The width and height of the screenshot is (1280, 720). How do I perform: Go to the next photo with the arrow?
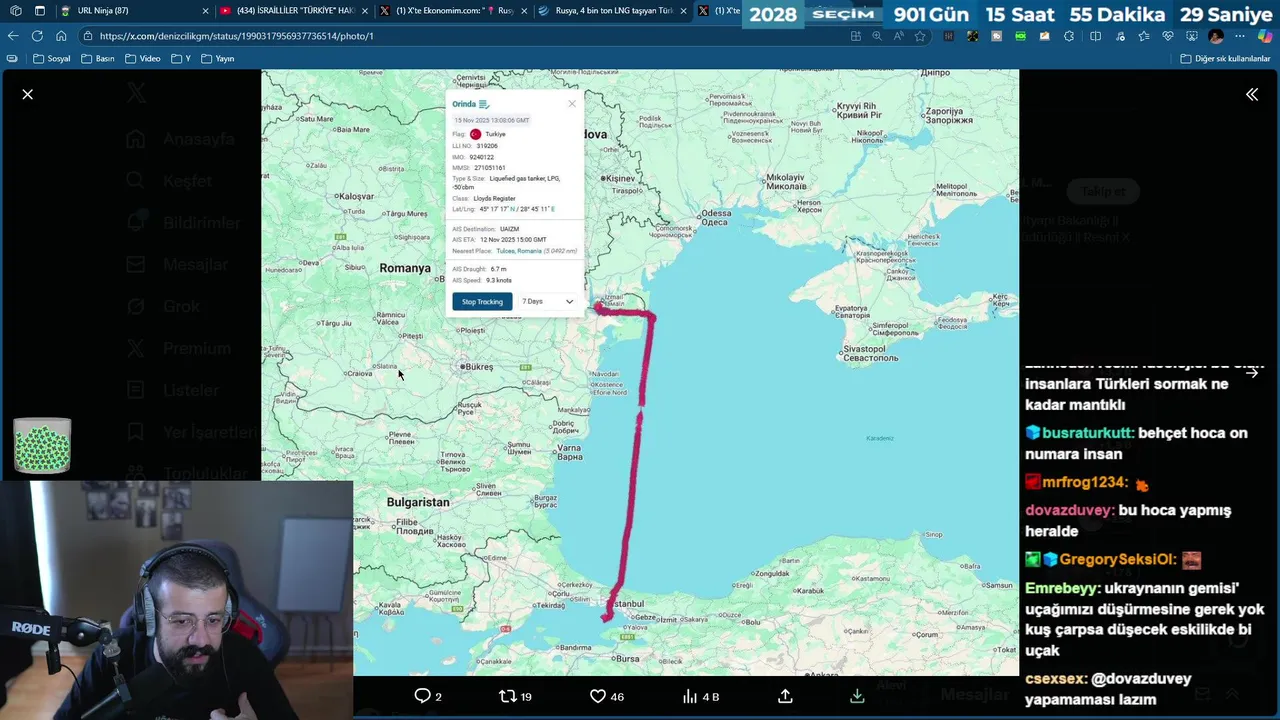[x=1252, y=372]
